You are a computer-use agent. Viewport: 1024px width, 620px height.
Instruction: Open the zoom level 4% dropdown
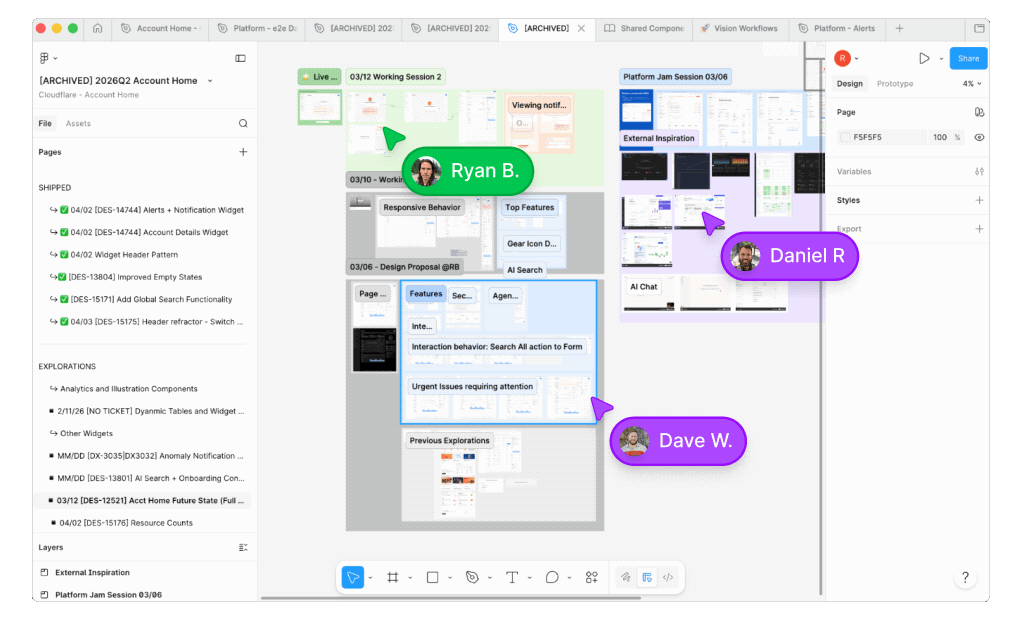click(x=972, y=84)
